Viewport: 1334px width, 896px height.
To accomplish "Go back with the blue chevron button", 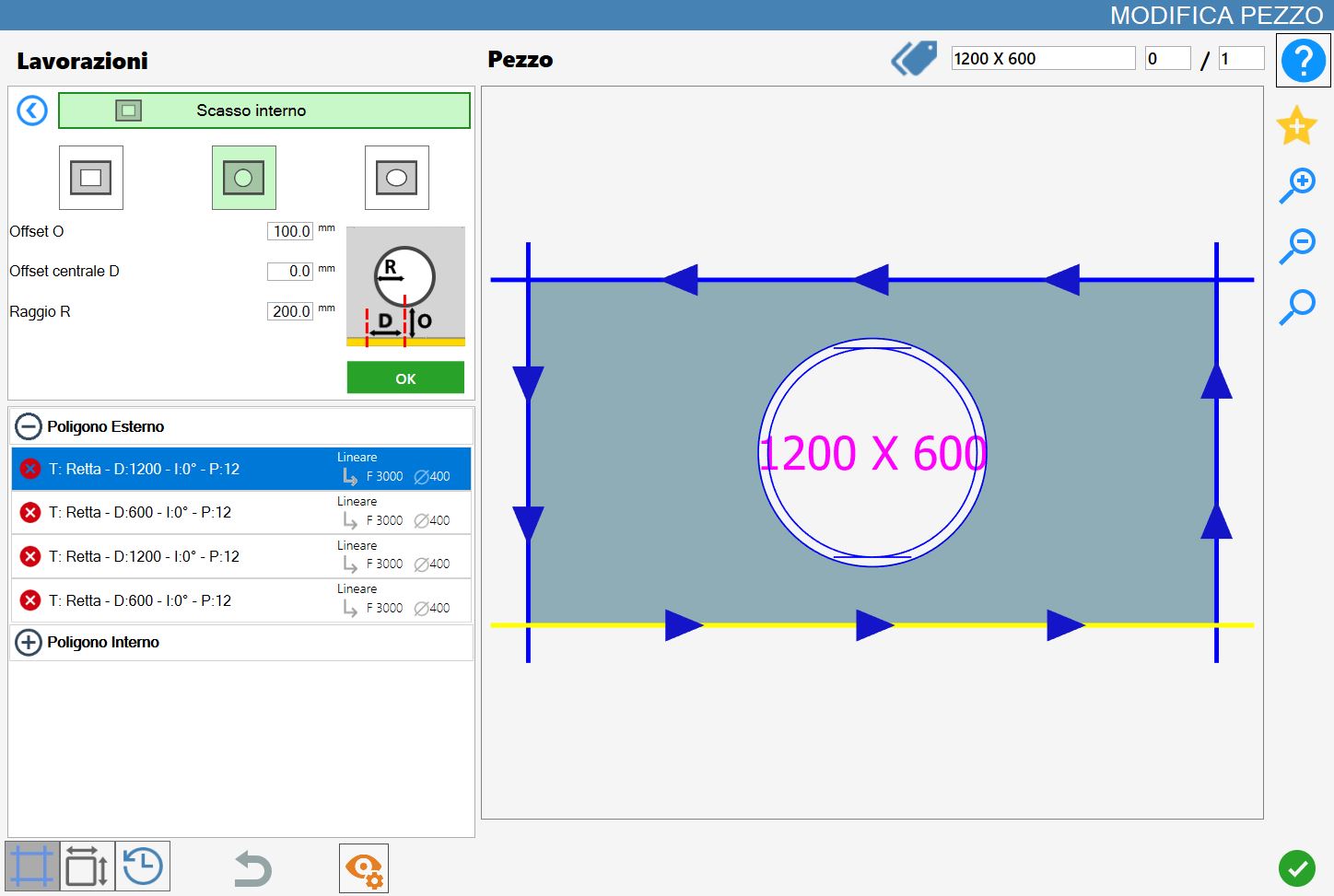I will click(32, 111).
